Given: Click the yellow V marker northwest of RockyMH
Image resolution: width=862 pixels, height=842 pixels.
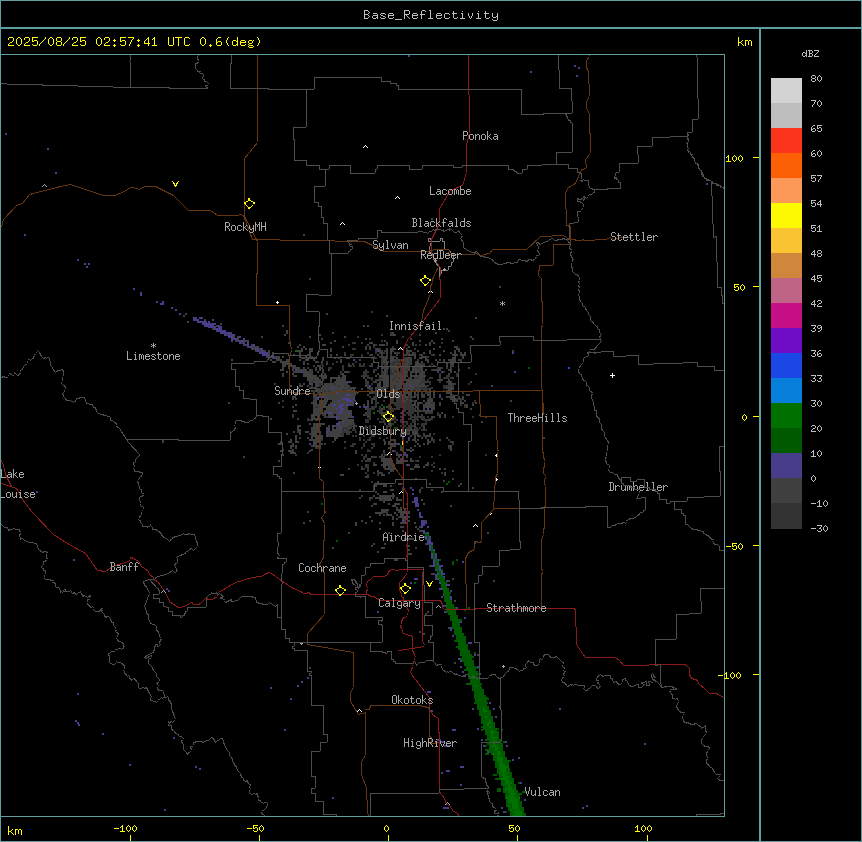Looking at the screenshot, I should point(175,184).
